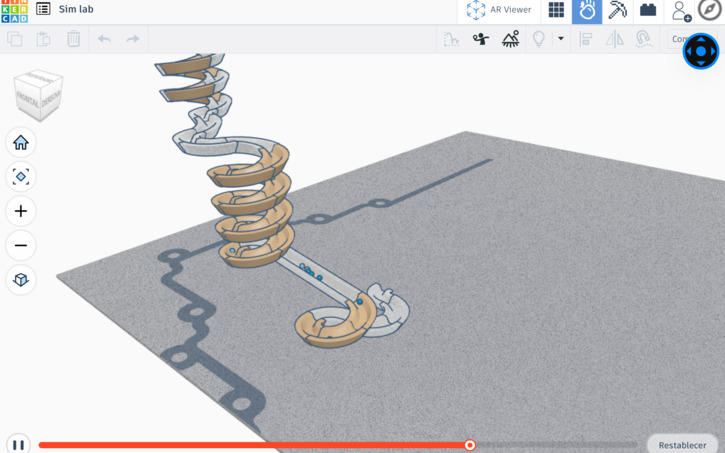This screenshot has width=725, height=453.
Task: Redo the last action
Action: (x=133, y=39)
